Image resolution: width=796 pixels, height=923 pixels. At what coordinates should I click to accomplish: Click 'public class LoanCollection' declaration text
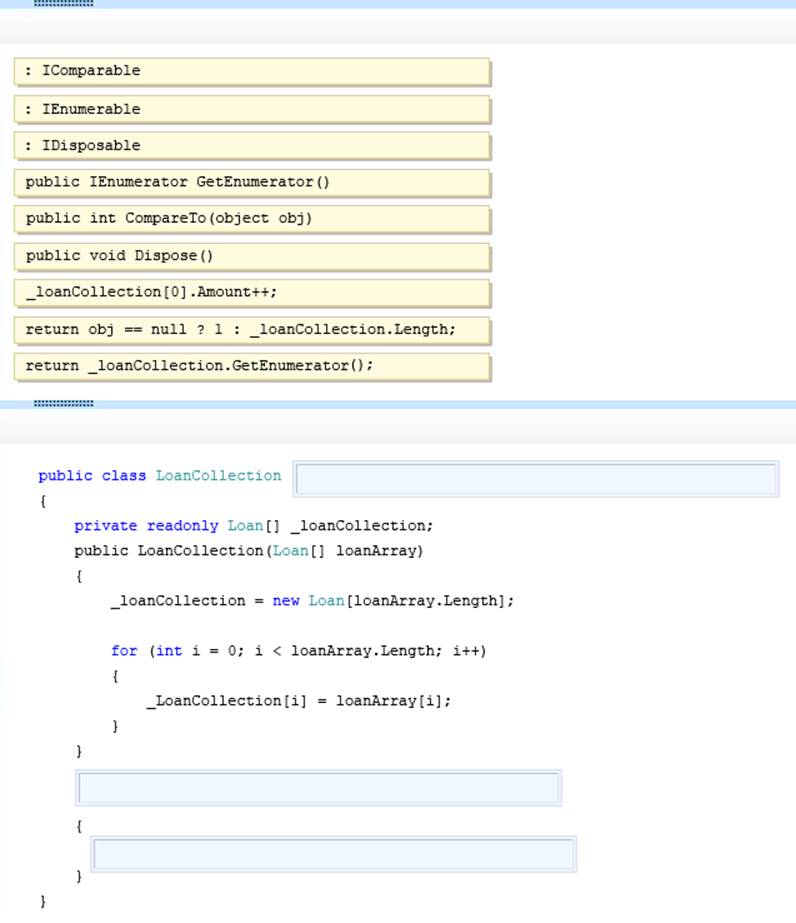[x=160, y=476]
